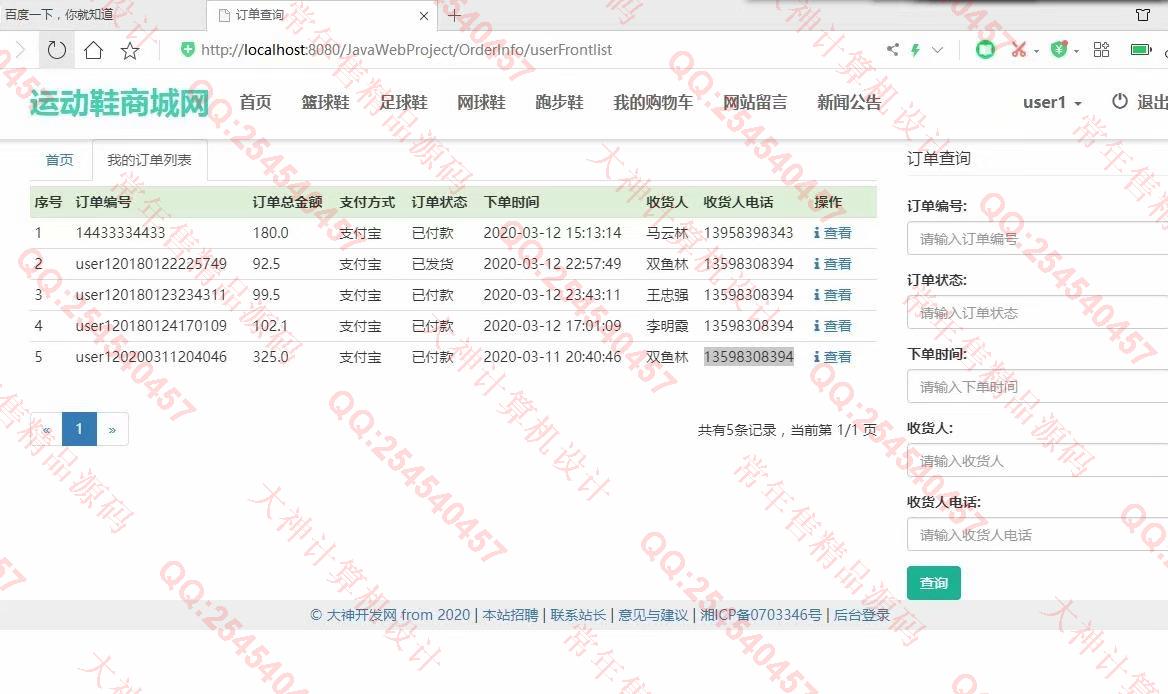Click the 首页 breadcrumb tab
This screenshot has width=1168, height=694.
point(60,160)
